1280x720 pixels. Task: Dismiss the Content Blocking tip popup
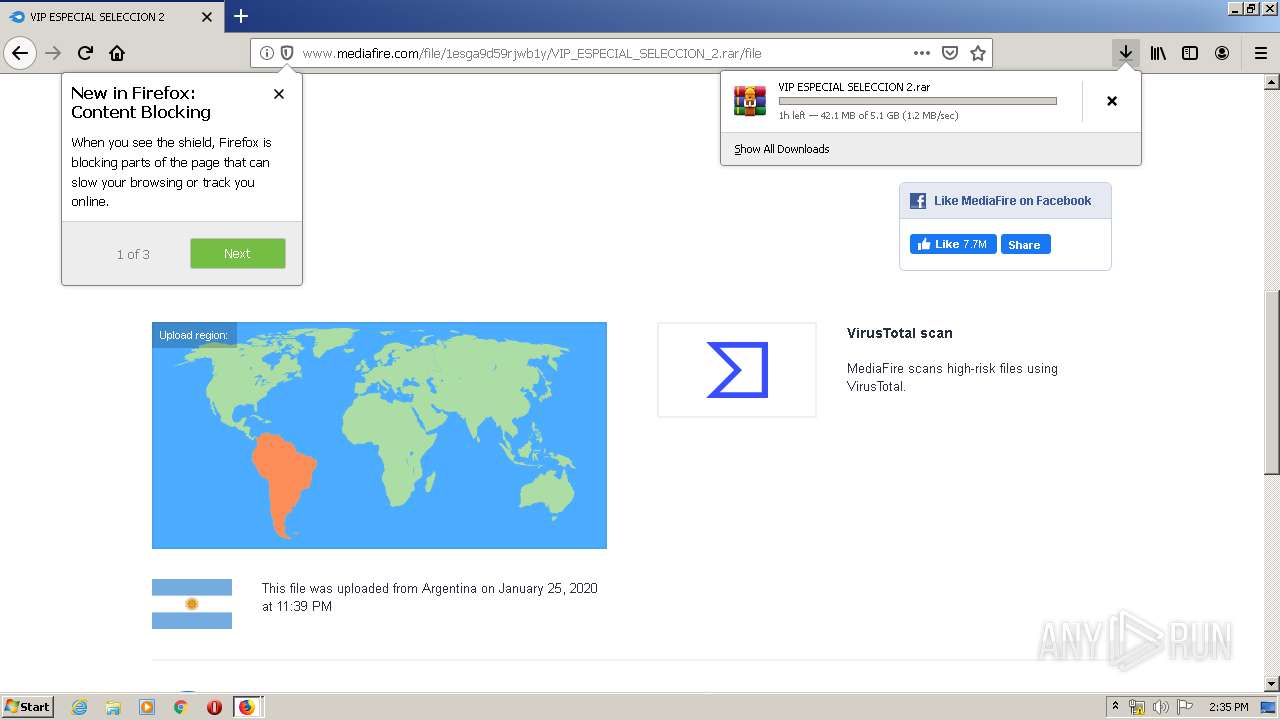(279, 94)
